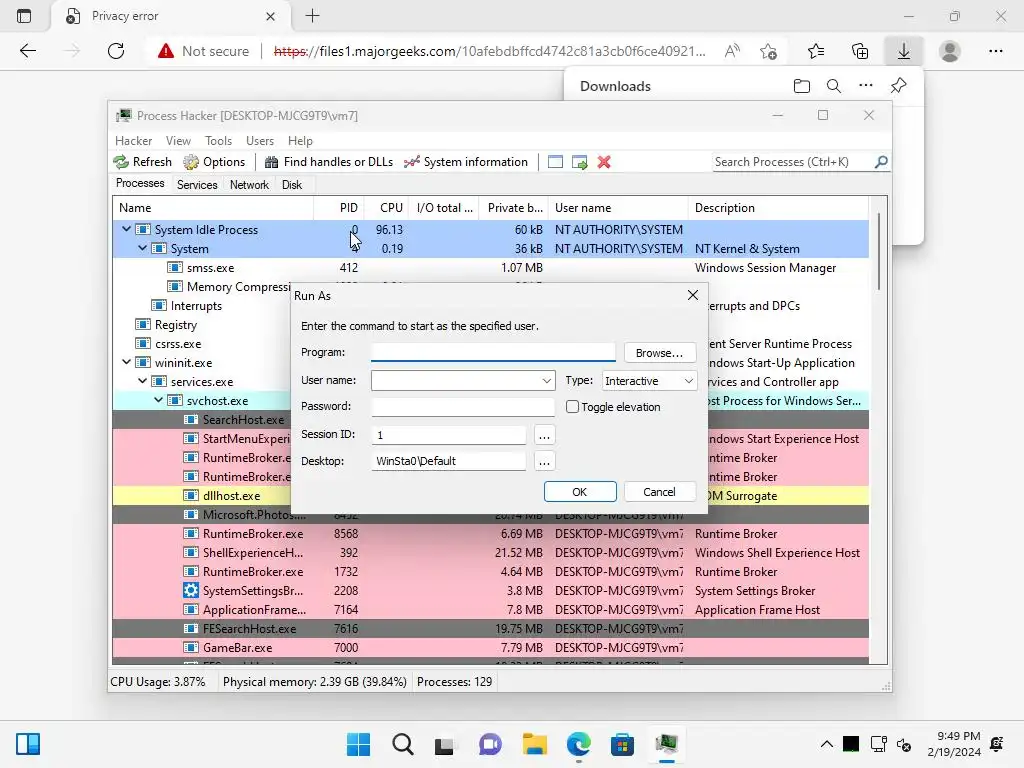The height and width of the screenshot is (768, 1024).
Task: Click Cancel in Run As dialog
Action: point(660,492)
